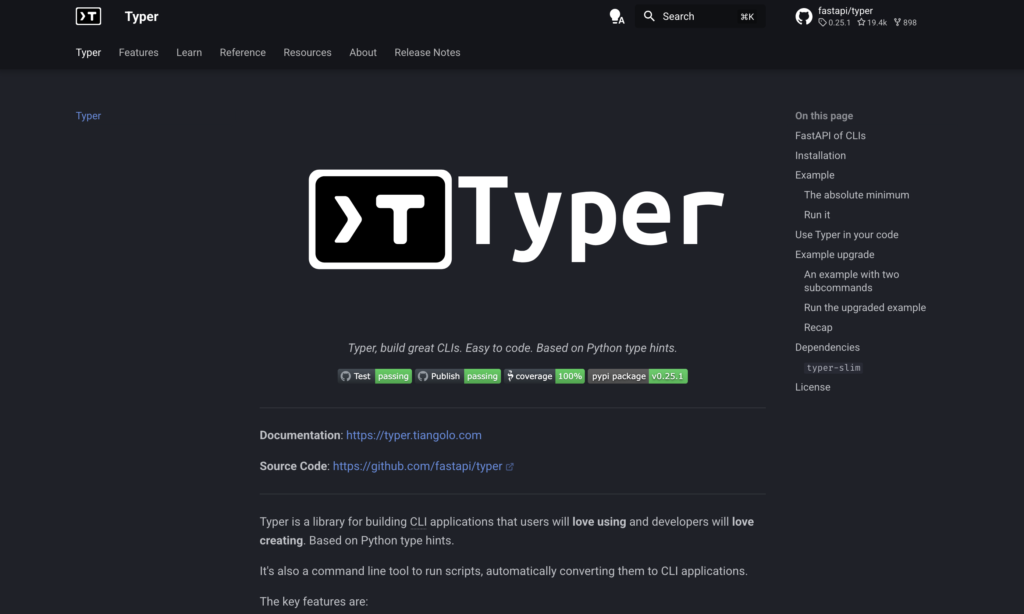The image size is (1024, 614).
Task: Click the Publish passing badge
Action: click(x=458, y=376)
